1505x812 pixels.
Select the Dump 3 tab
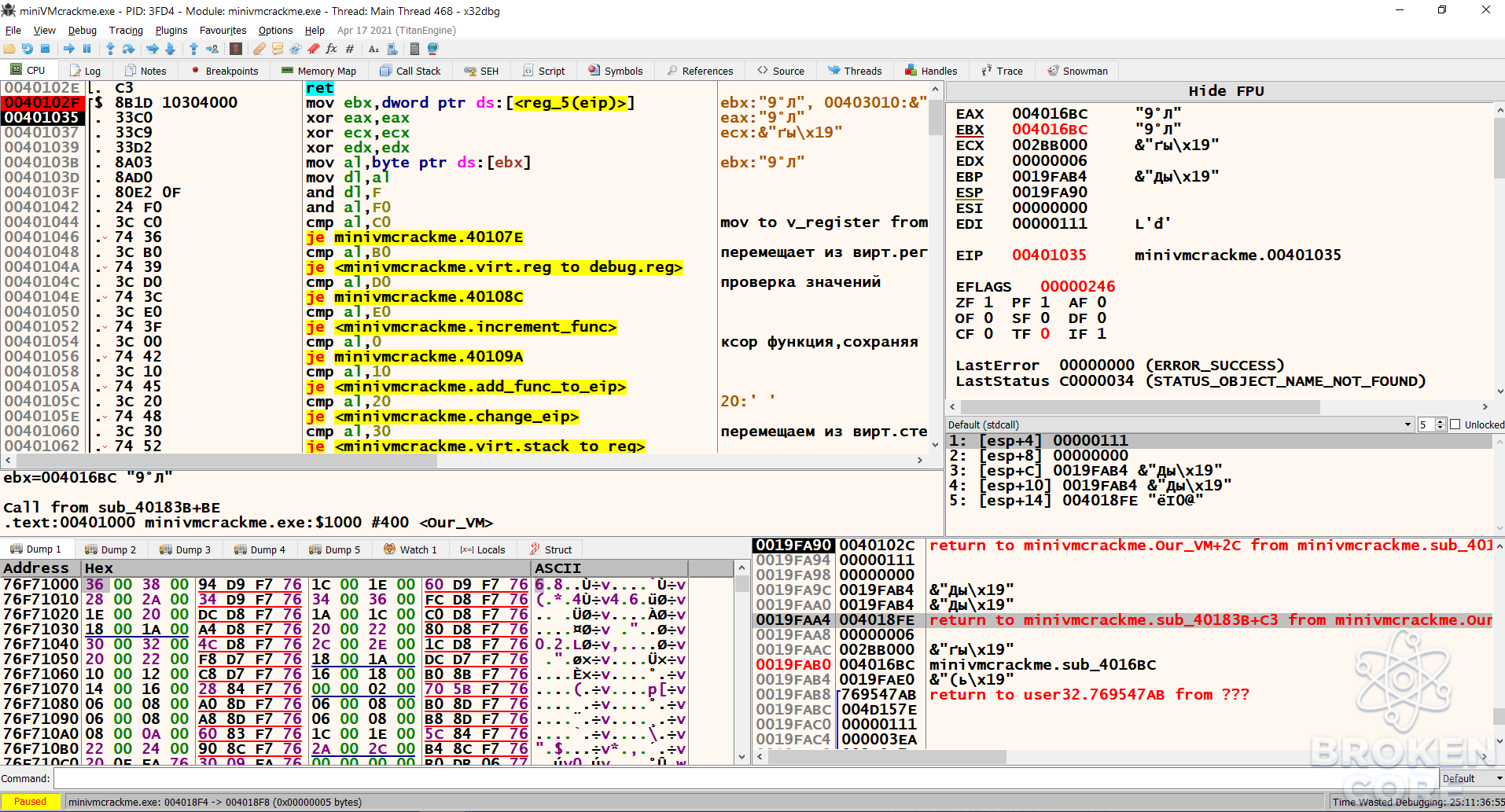(x=186, y=549)
